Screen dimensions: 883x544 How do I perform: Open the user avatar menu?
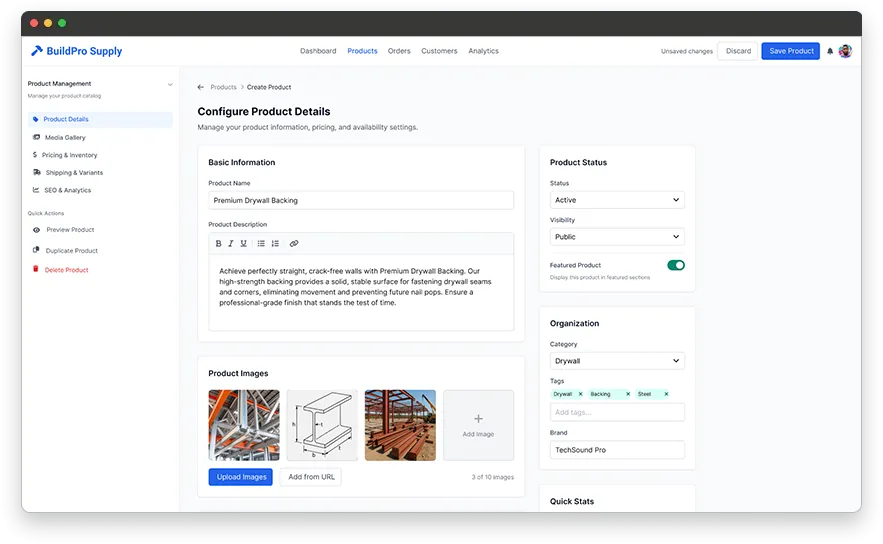845,51
